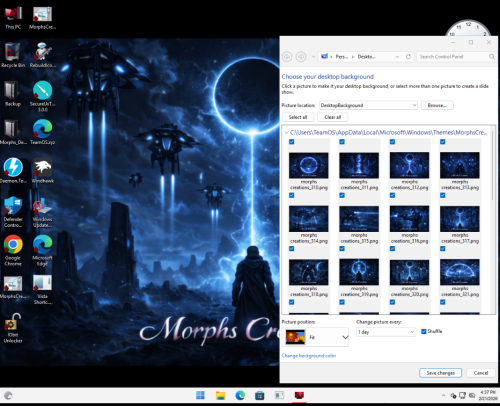Image resolution: width=500 pixels, height=406 pixels.
Task: Uncheck morphs creations_319.png checkbox
Action: [342, 248]
